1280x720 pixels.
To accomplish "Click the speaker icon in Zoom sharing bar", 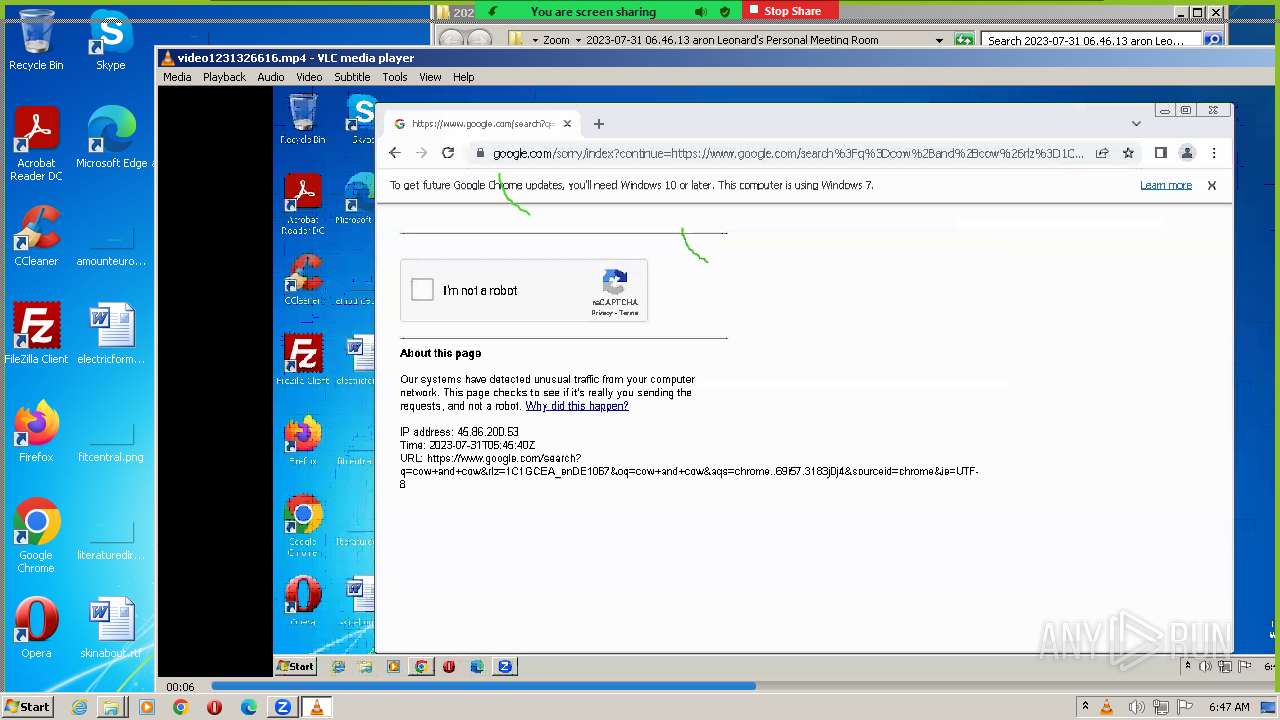I will (701, 12).
